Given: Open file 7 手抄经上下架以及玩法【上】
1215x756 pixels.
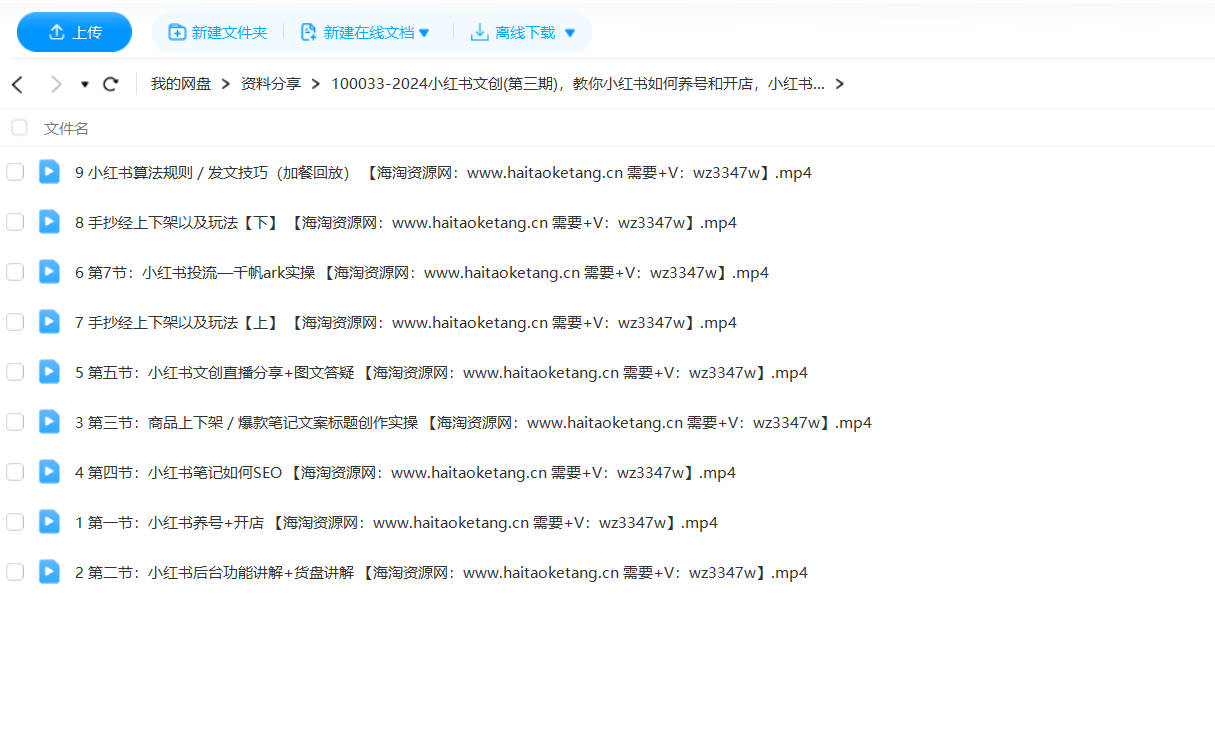Looking at the screenshot, I should (x=406, y=322).
